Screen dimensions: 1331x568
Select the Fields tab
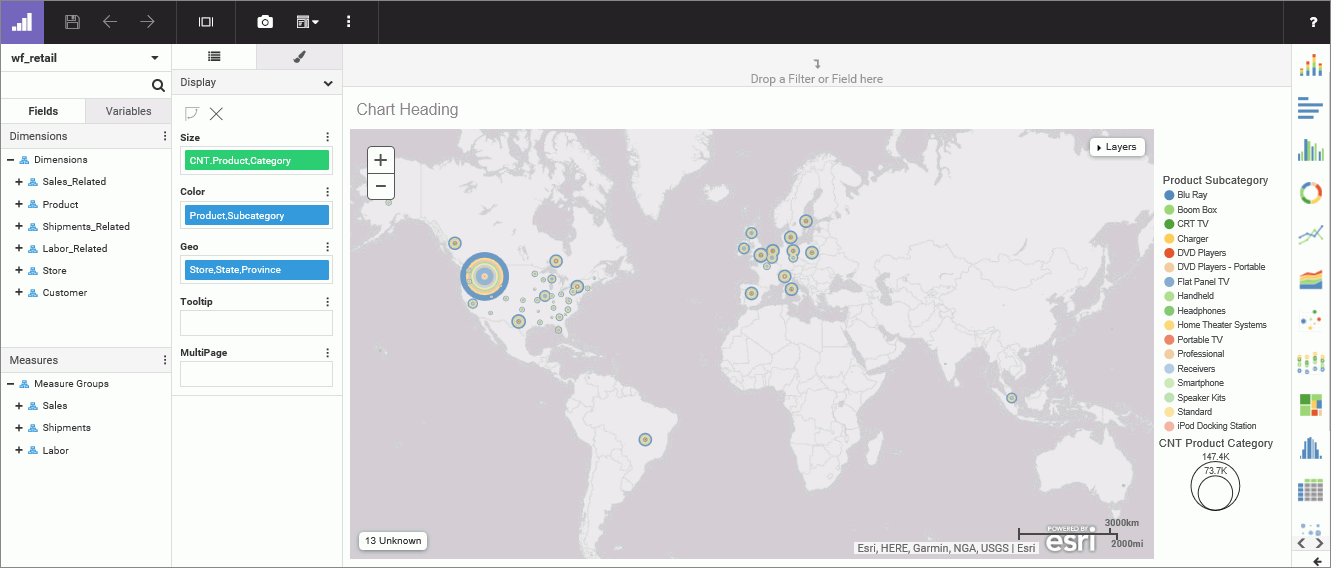(43, 111)
